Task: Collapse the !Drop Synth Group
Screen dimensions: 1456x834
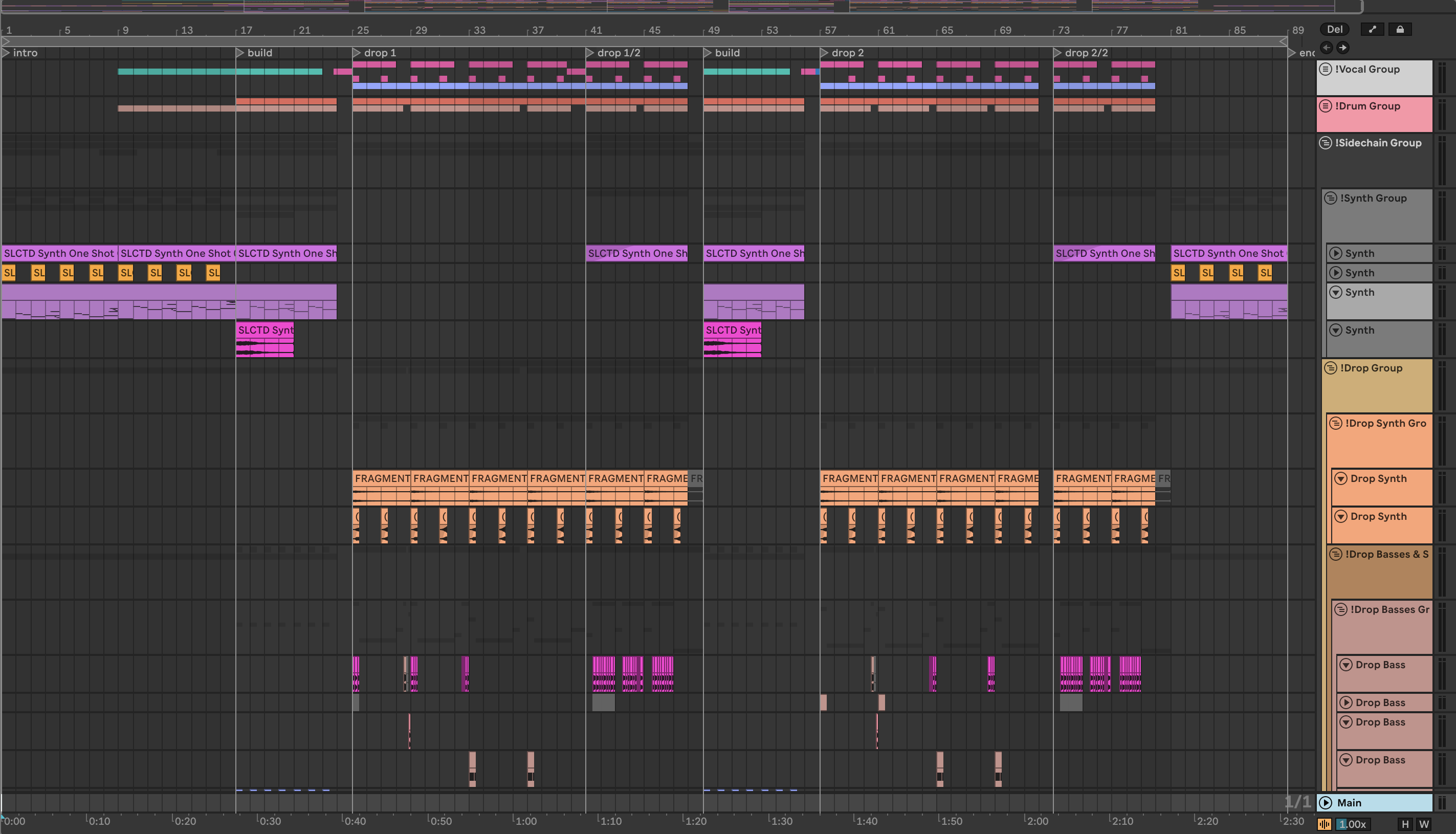Action: [x=1336, y=423]
